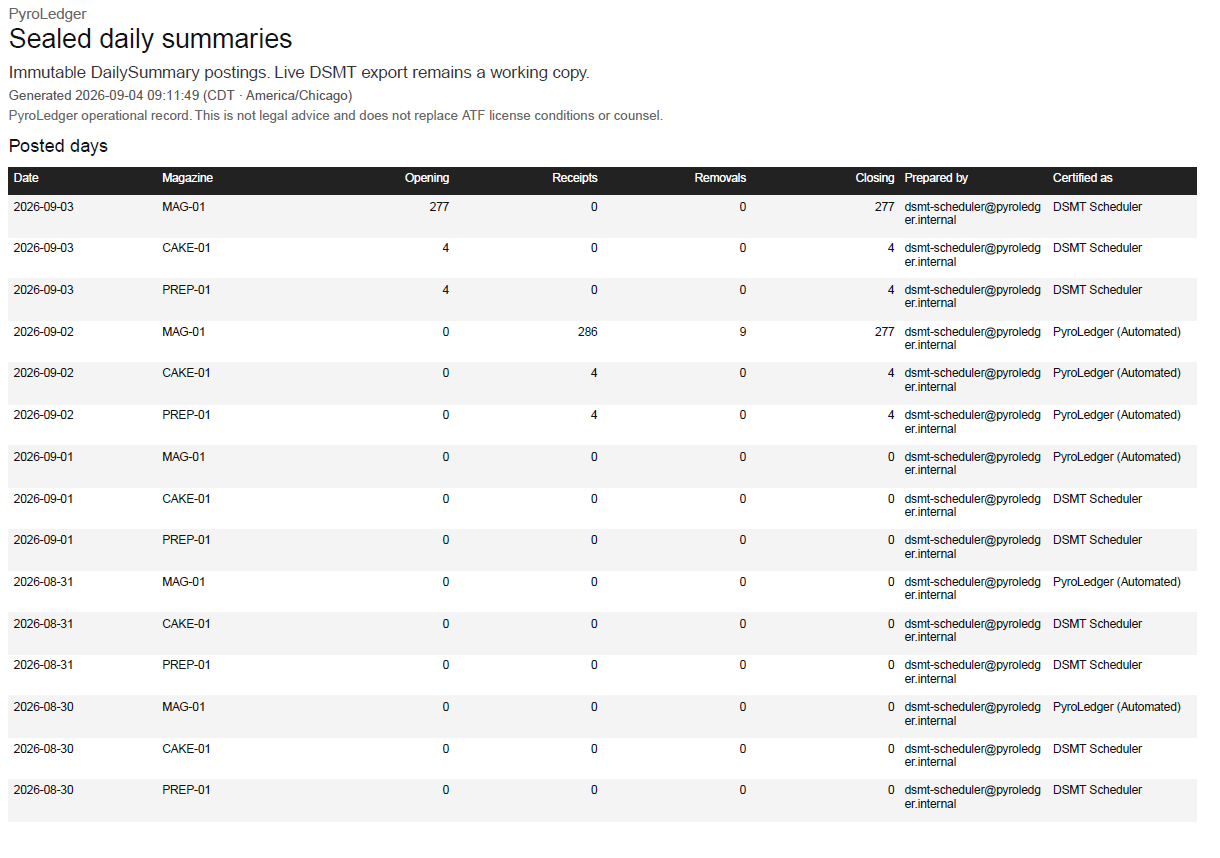Click 'PyroLedger (Automated)' in 2026-08-30 MAG-01 row
The height and width of the screenshot is (858, 1220).
tap(1117, 707)
